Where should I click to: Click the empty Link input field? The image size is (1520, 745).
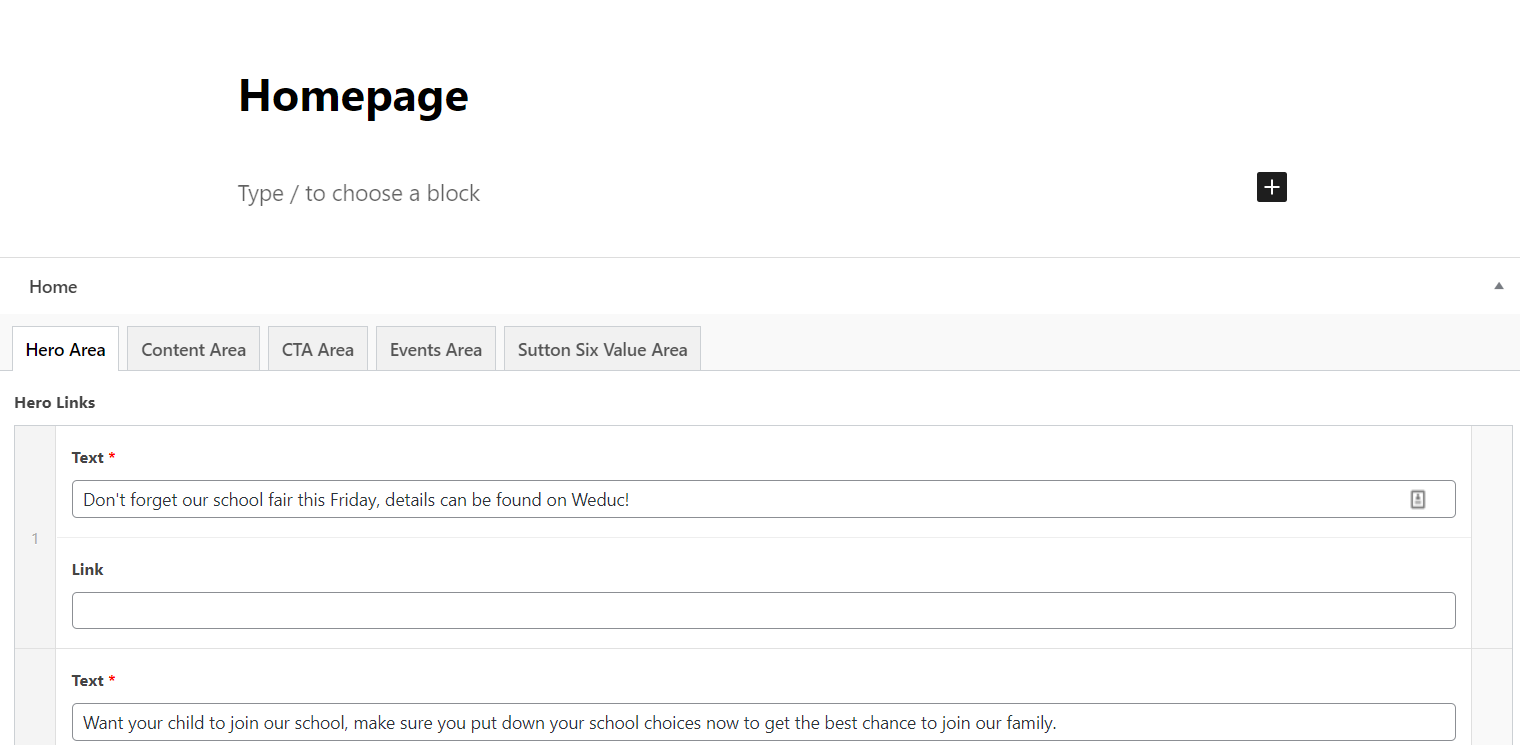pos(763,610)
